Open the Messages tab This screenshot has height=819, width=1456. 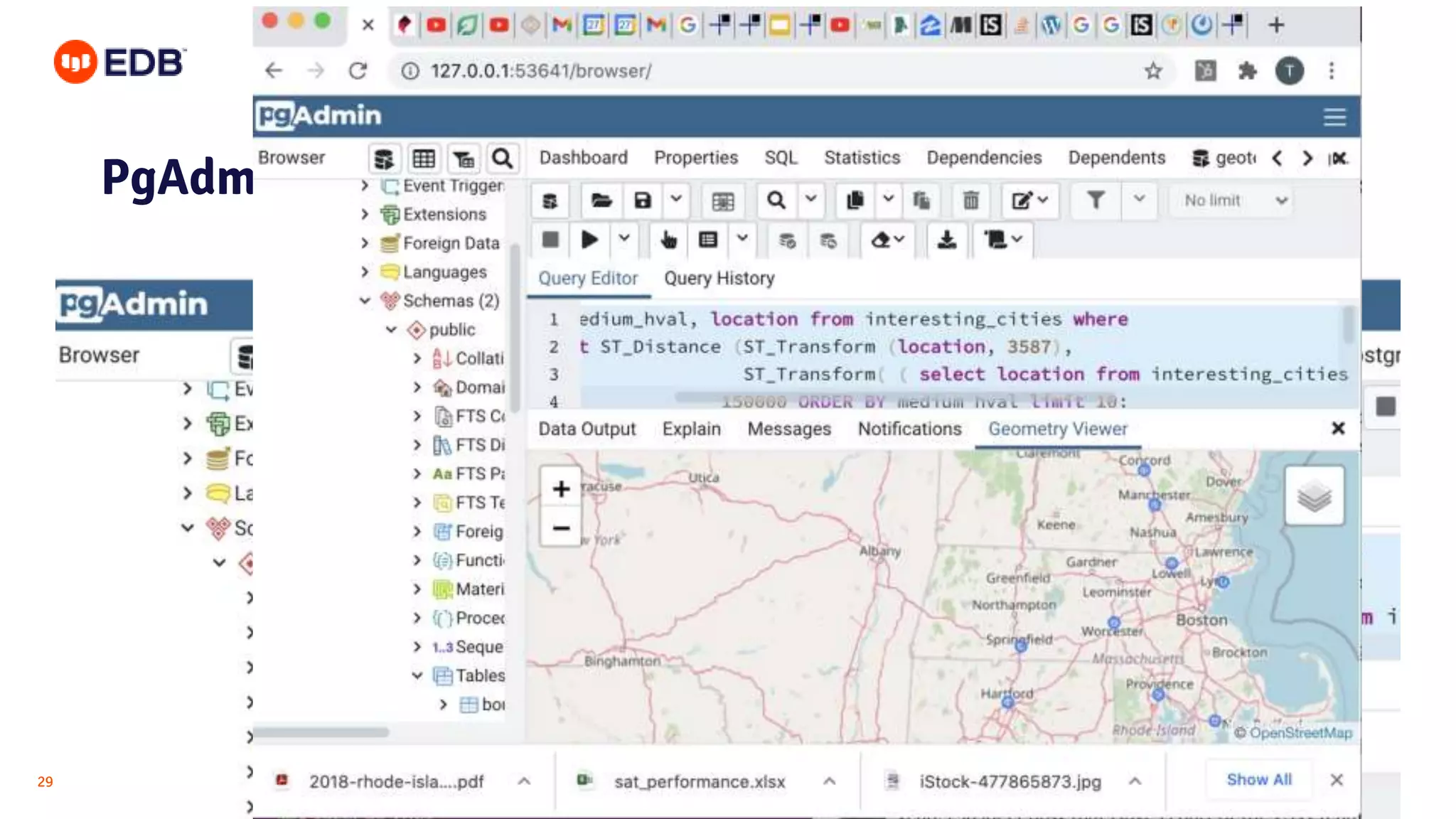tap(789, 429)
